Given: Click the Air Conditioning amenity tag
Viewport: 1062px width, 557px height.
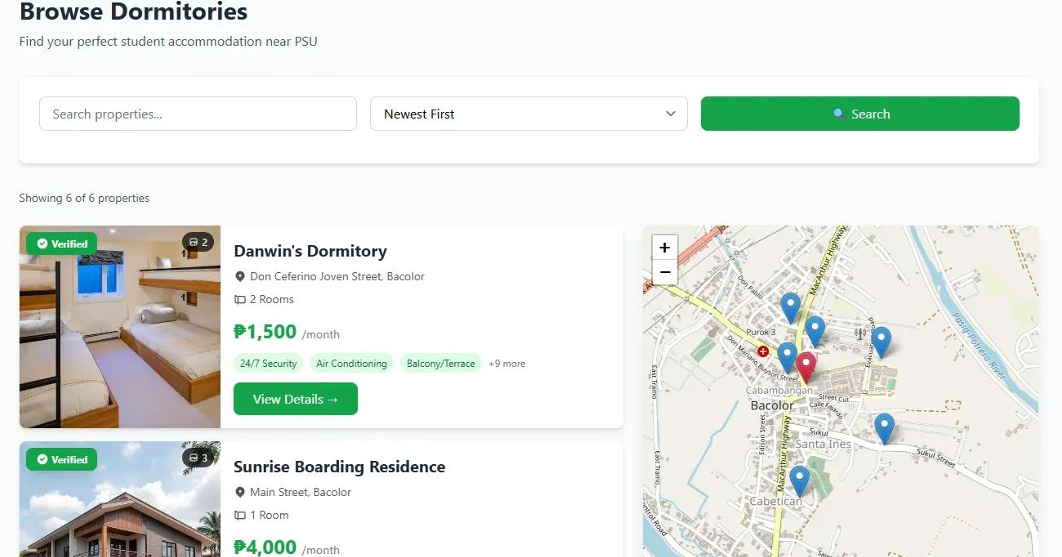Looking at the screenshot, I should coord(352,363).
